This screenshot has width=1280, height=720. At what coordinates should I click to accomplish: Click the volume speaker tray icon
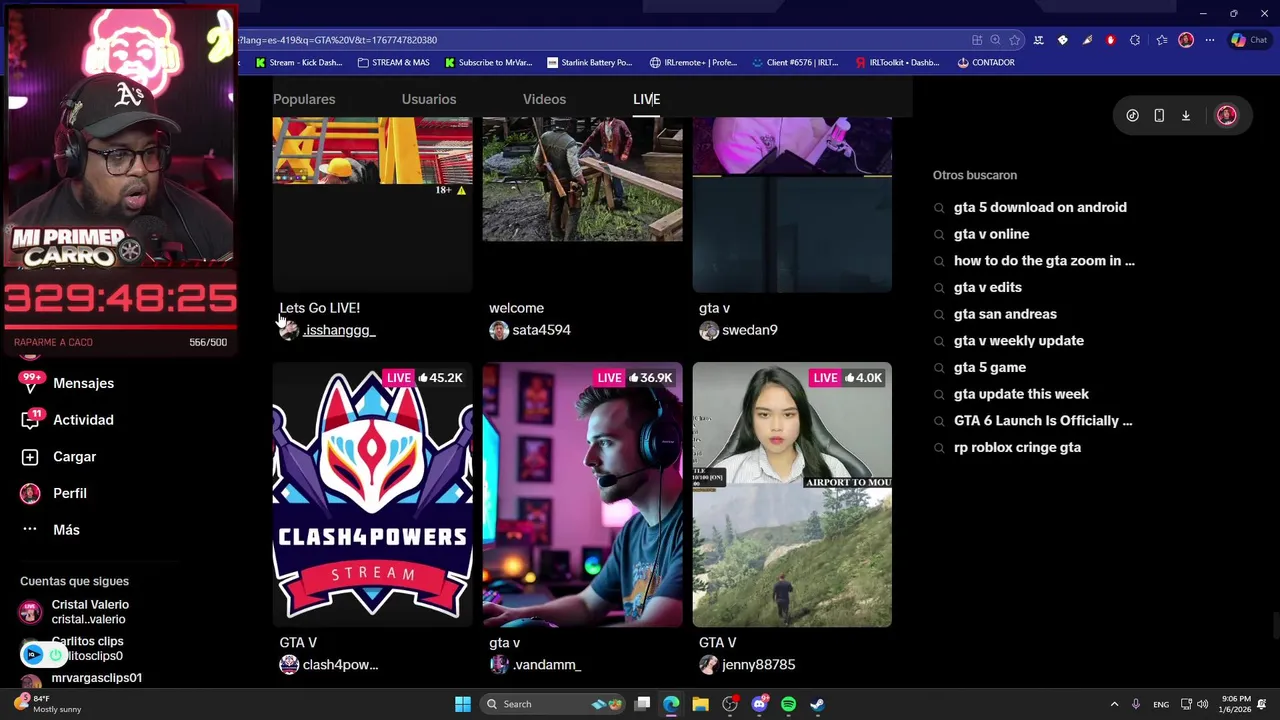click(x=1202, y=704)
